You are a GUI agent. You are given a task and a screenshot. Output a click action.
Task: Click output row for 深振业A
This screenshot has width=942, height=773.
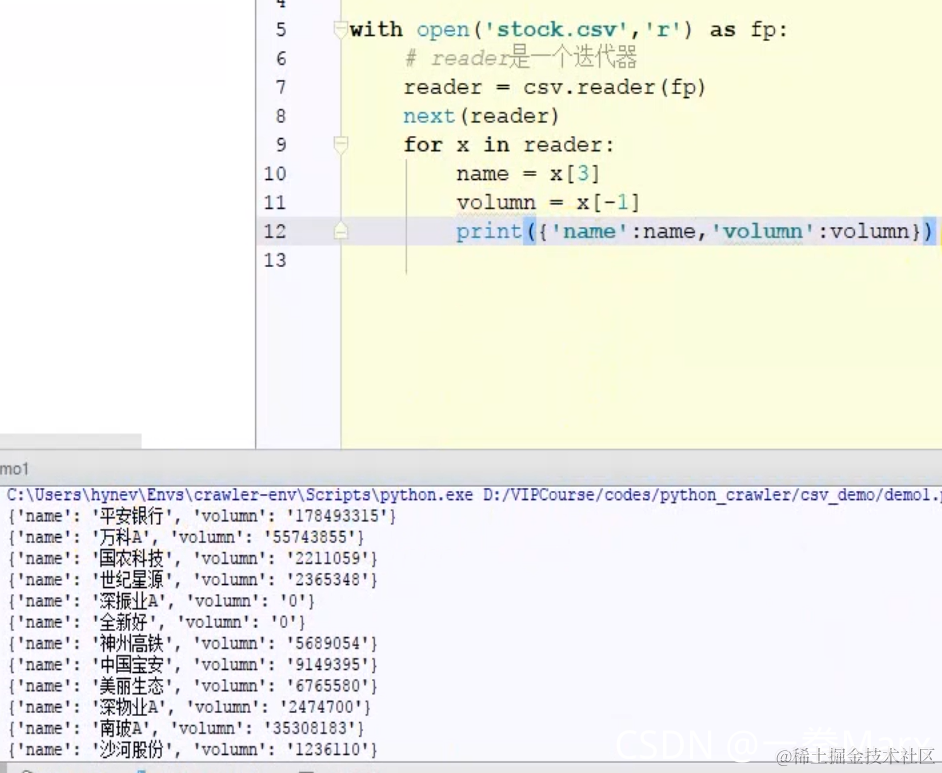(x=161, y=601)
